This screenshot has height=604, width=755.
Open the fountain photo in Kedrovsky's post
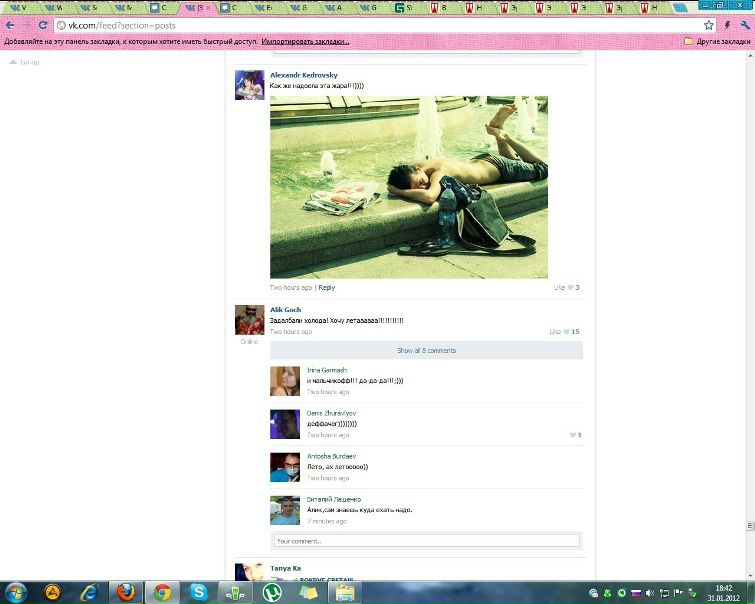click(x=409, y=187)
